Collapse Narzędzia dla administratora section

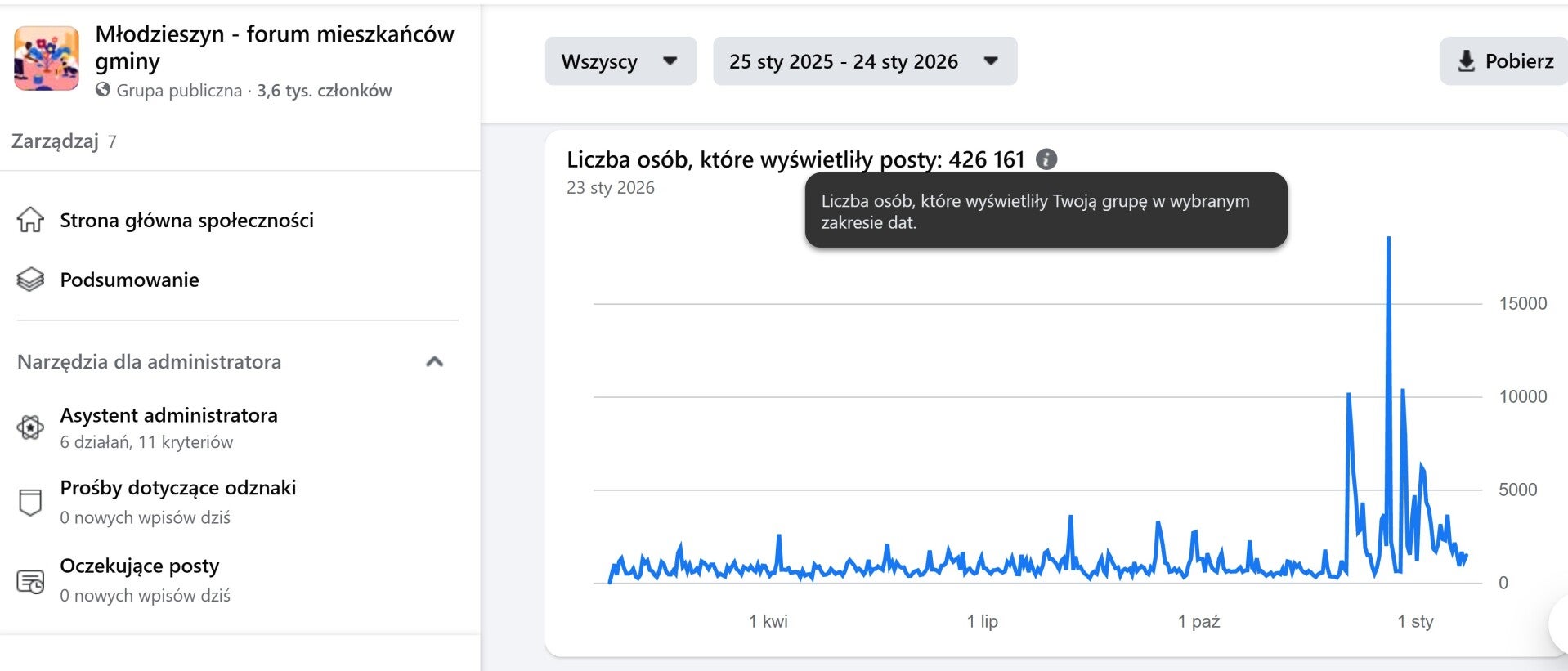pyautogui.click(x=434, y=361)
